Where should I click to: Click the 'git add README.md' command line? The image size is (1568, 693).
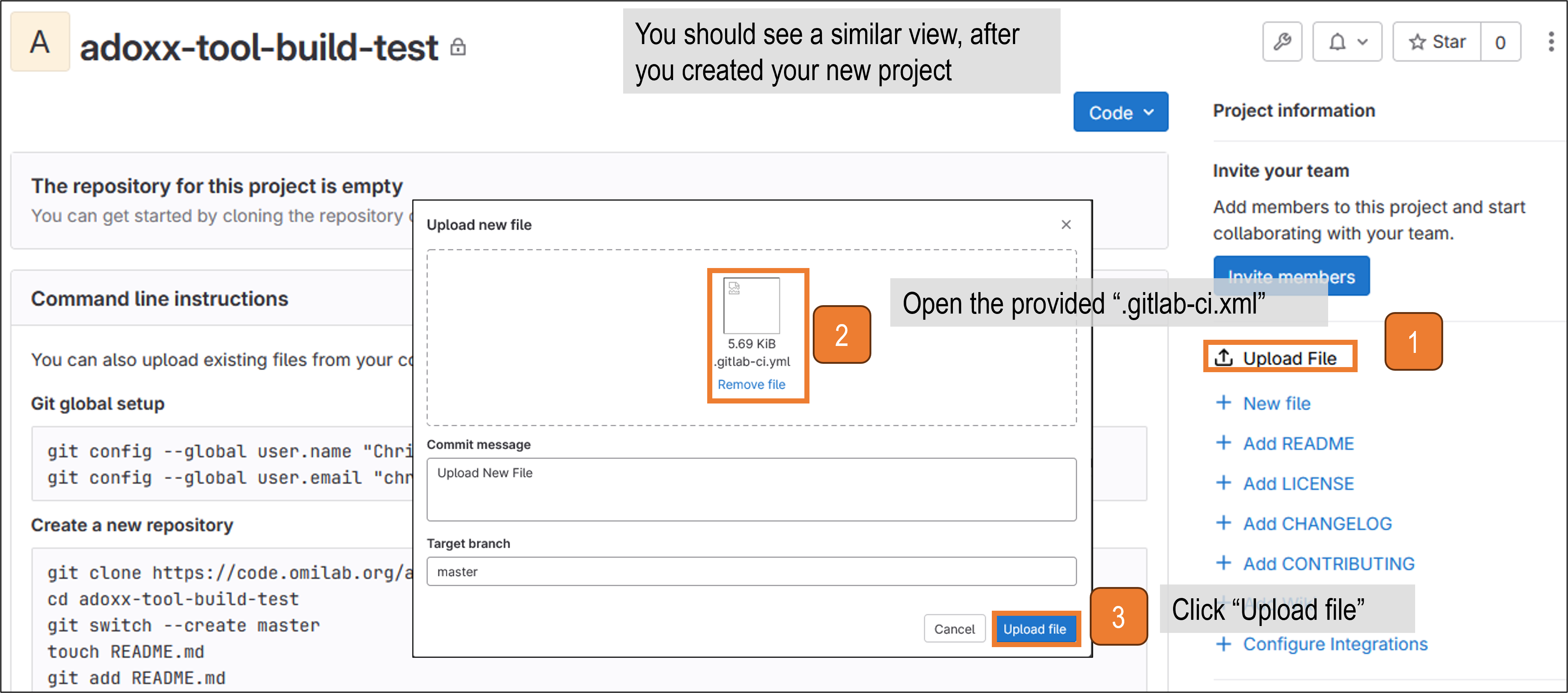(x=136, y=678)
